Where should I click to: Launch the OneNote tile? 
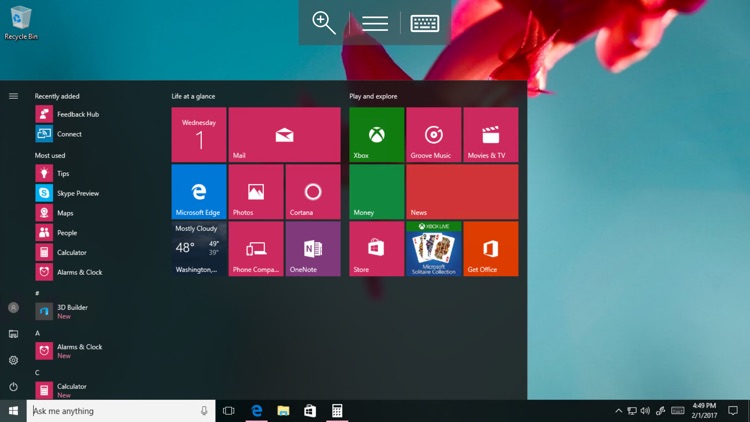tap(313, 249)
